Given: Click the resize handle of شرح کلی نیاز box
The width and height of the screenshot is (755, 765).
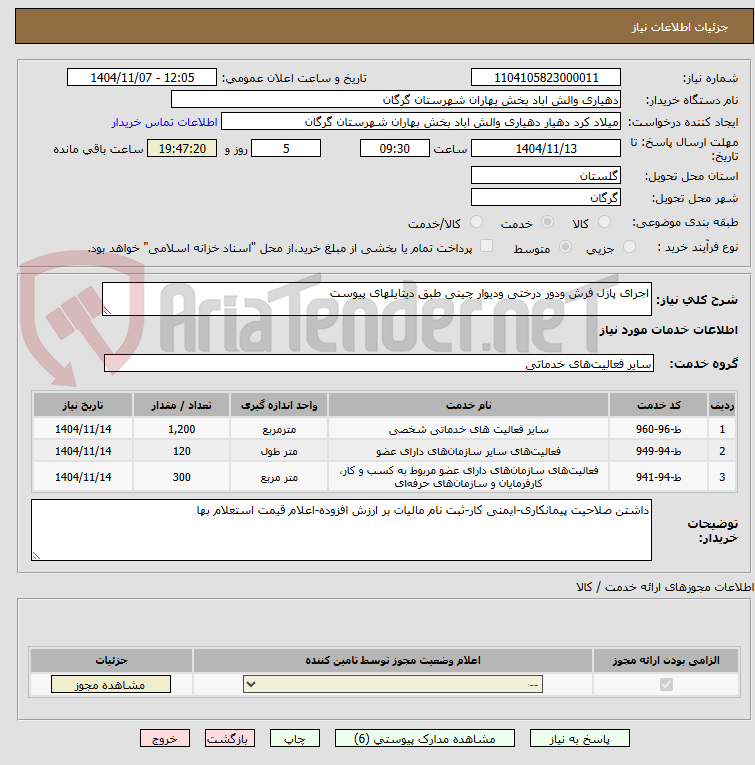Looking at the screenshot, I should (x=107, y=311).
